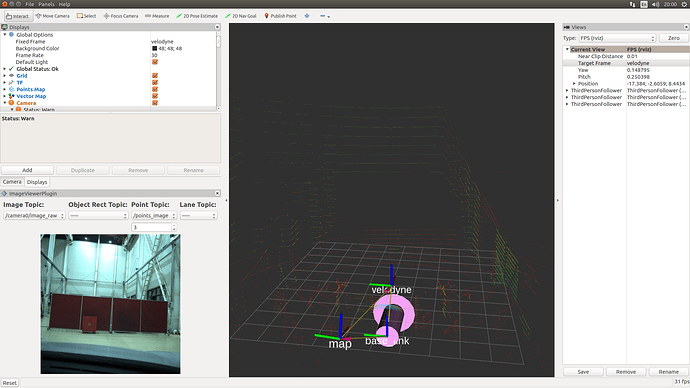Viewport: 690px width, 388px height.
Task: Toggle the Grid display checkbox
Action: (155, 76)
